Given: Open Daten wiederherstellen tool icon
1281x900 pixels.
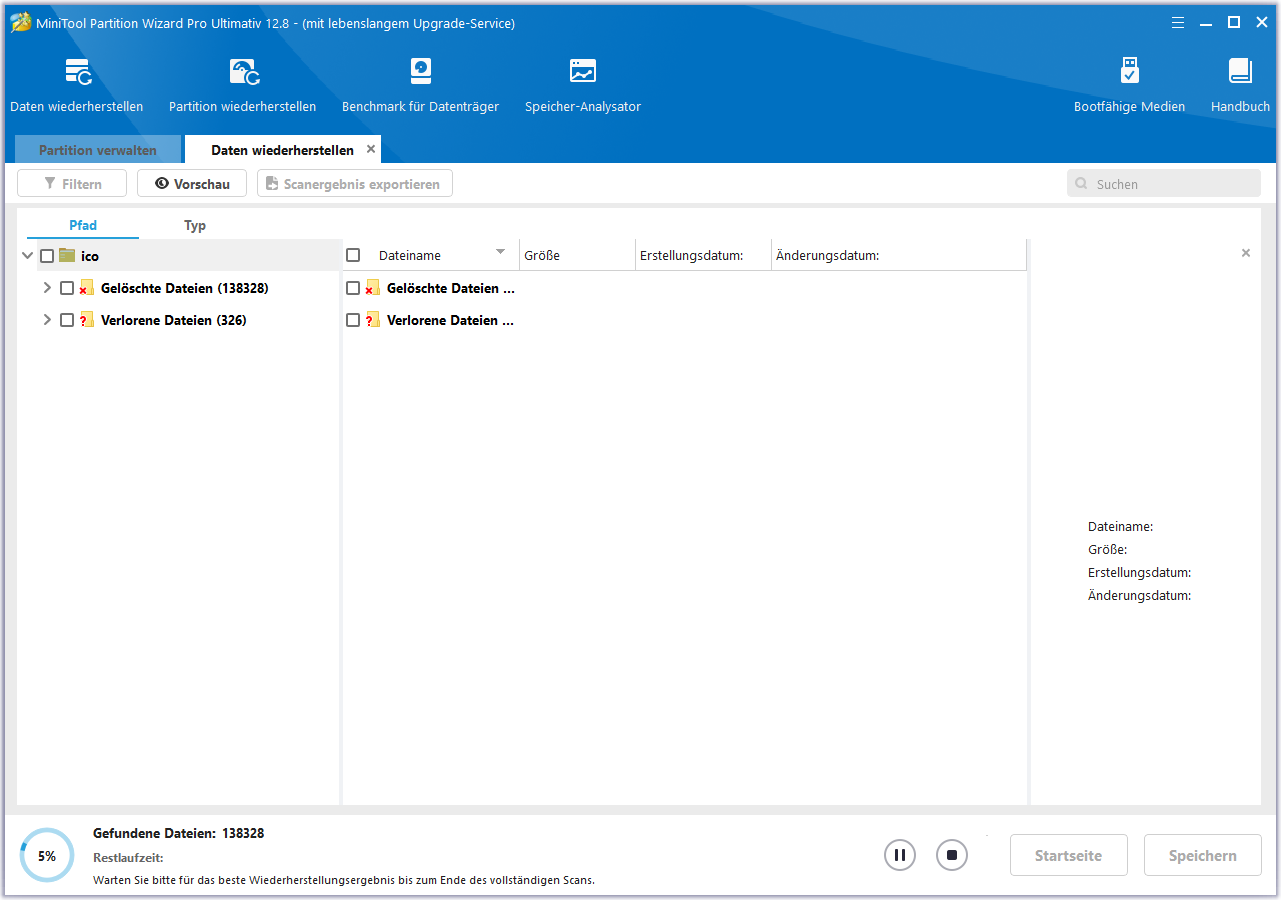Looking at the screenshot, I should 77,71.
